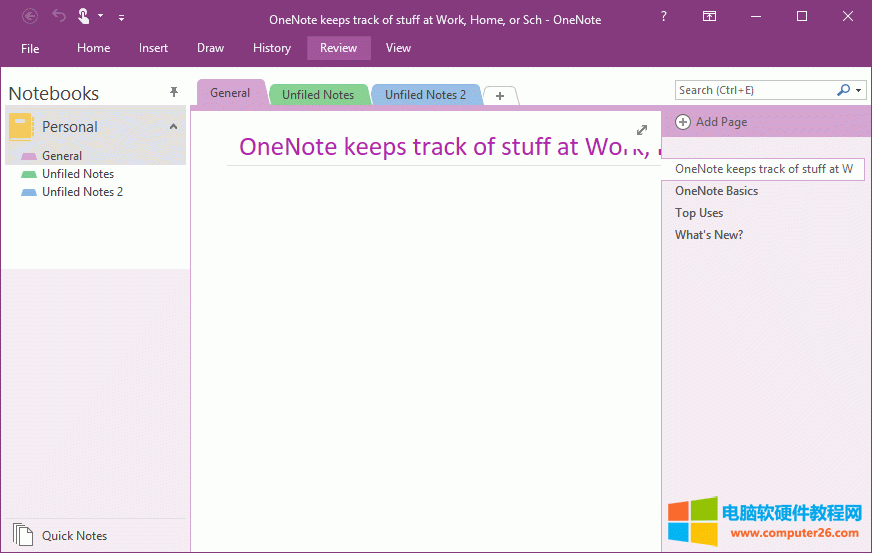
Task: Switch to the Insert ribbon tab
Action: [153, 48]
